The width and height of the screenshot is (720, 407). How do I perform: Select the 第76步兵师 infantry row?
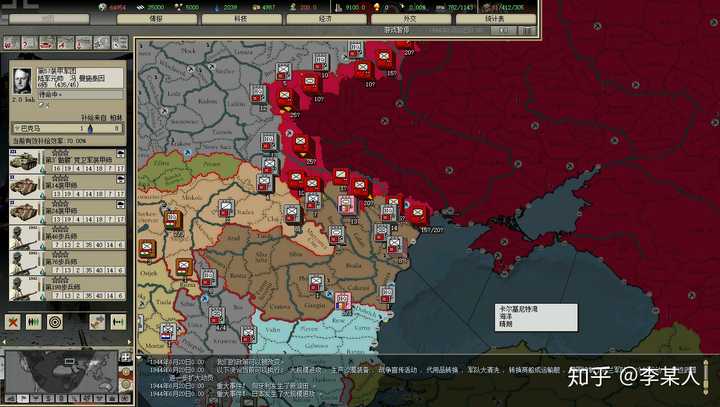pos(68,263)
